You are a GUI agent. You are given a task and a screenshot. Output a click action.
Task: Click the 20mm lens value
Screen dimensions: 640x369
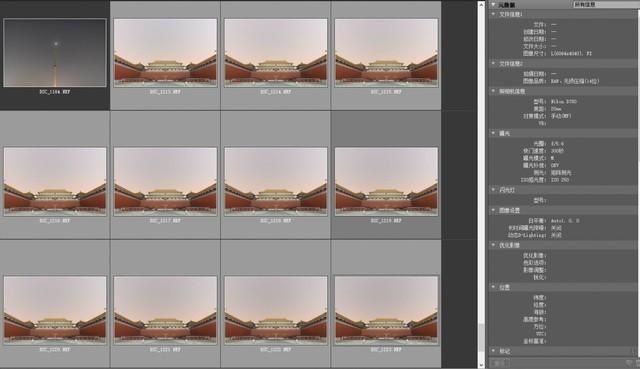point(556,109)
